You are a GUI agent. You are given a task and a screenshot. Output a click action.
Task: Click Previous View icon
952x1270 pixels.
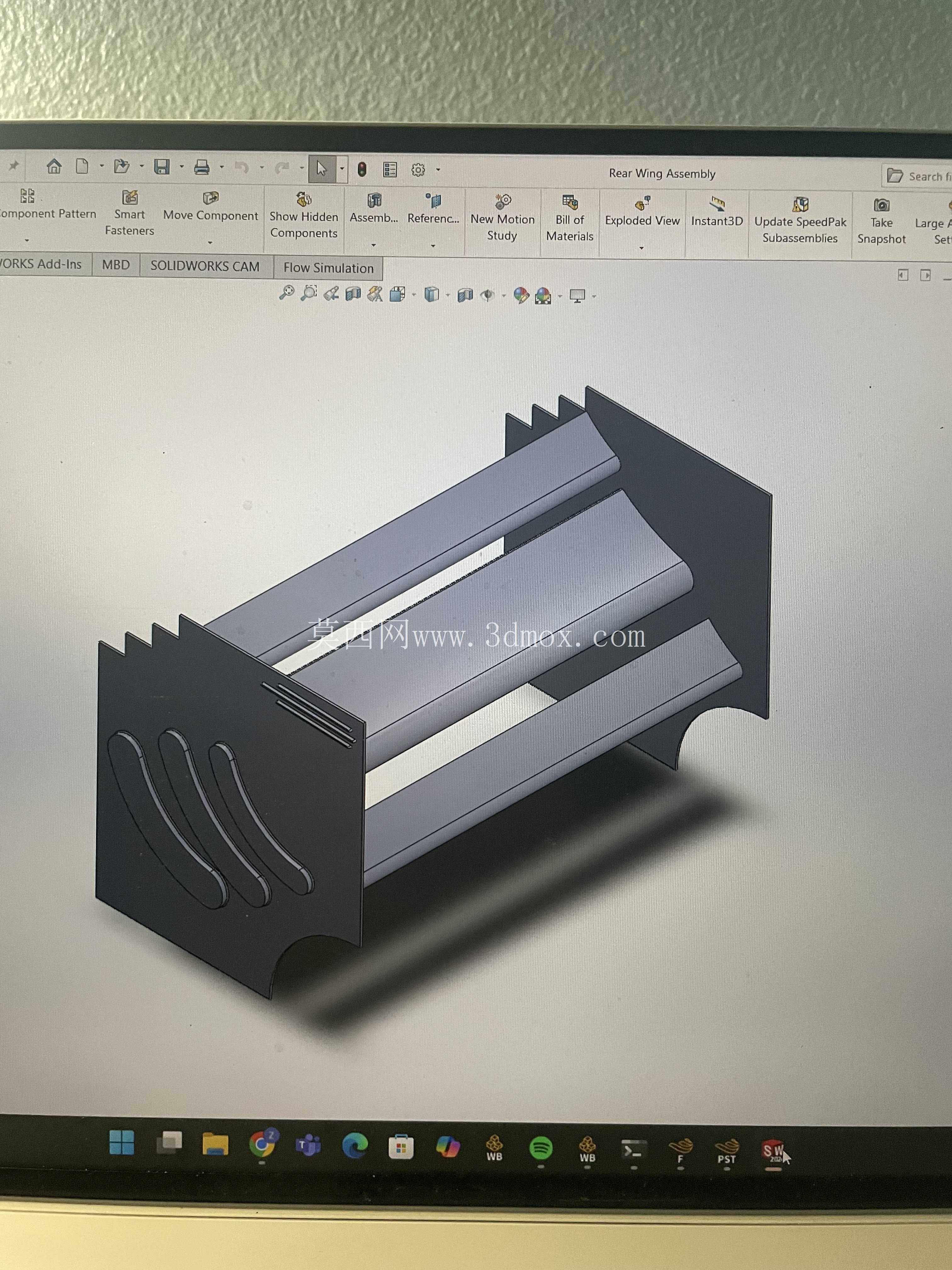tap(331, 294)
